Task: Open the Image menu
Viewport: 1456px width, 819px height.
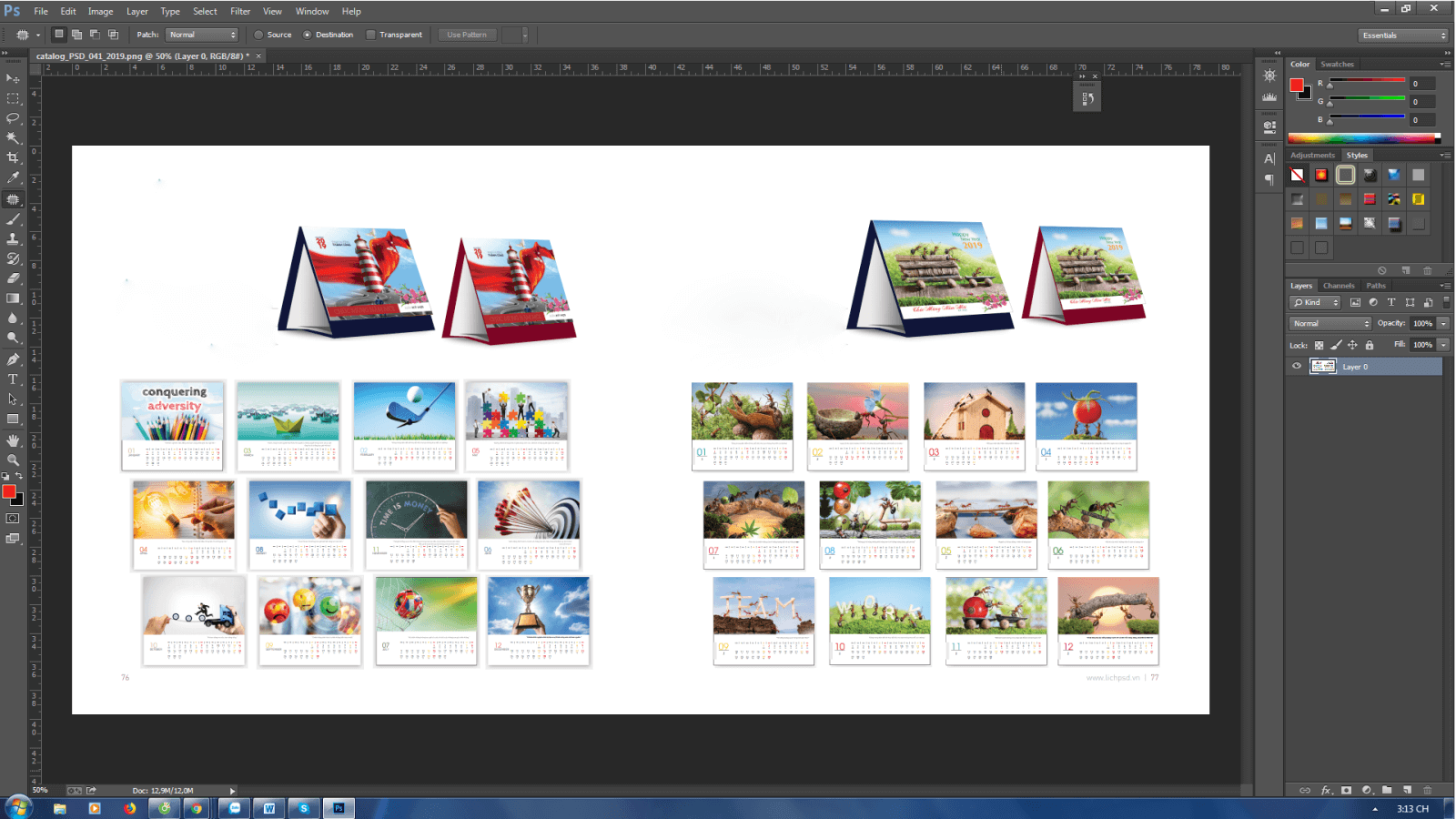Action: (x=100, y=11)
